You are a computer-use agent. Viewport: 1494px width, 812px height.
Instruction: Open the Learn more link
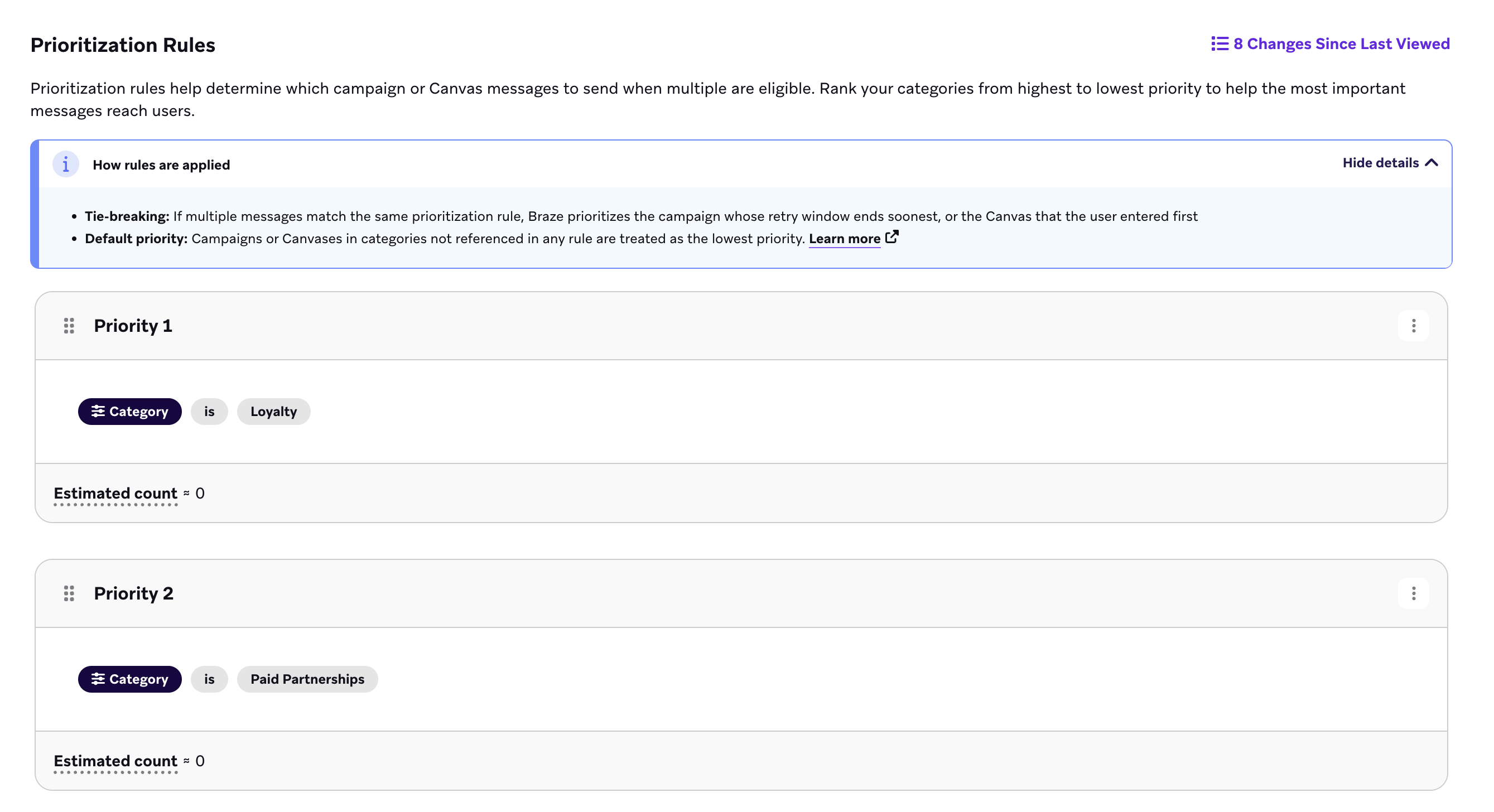(x=845, y=239)
